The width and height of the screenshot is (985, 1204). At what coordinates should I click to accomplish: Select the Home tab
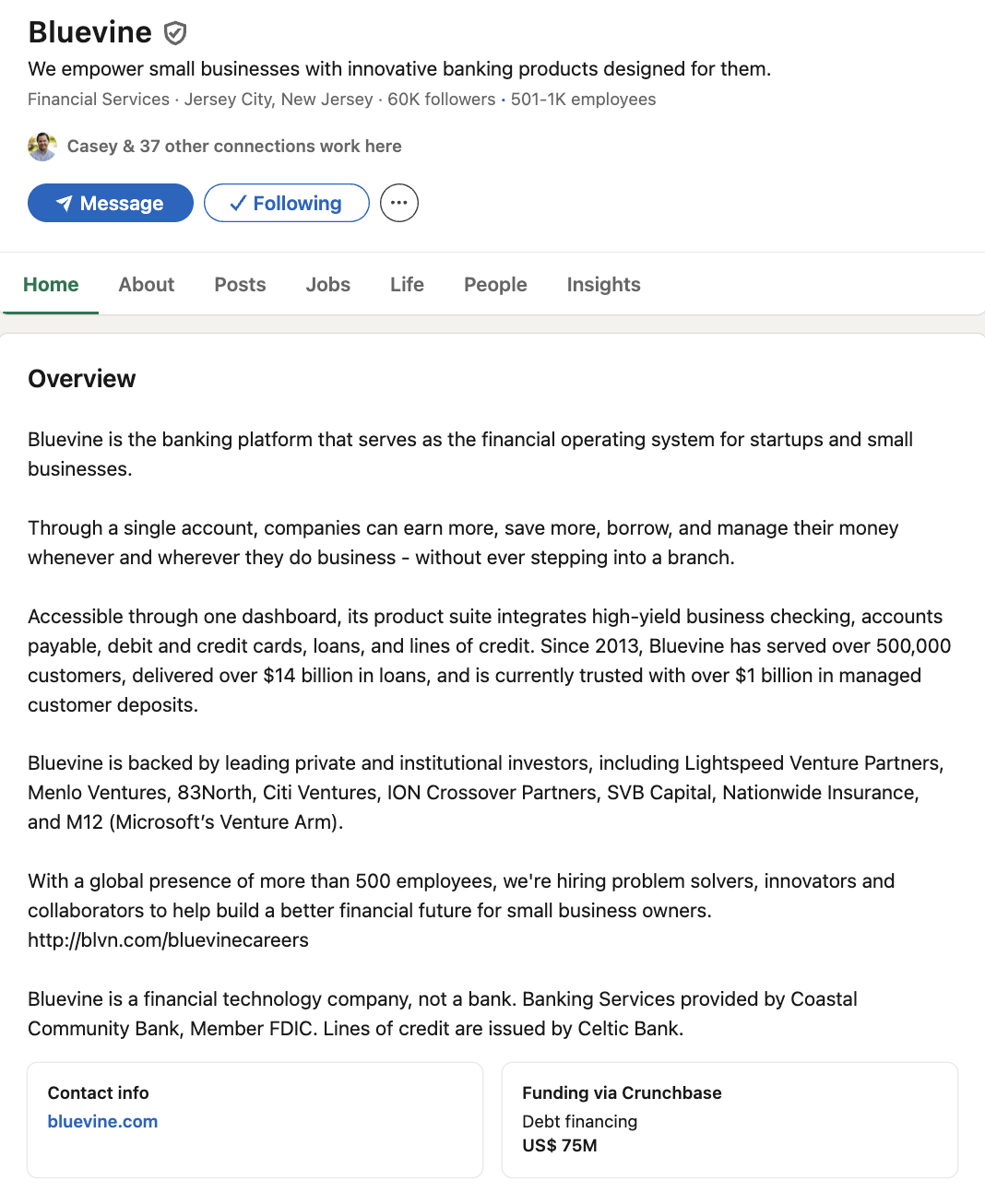click(x=51, y=285)
